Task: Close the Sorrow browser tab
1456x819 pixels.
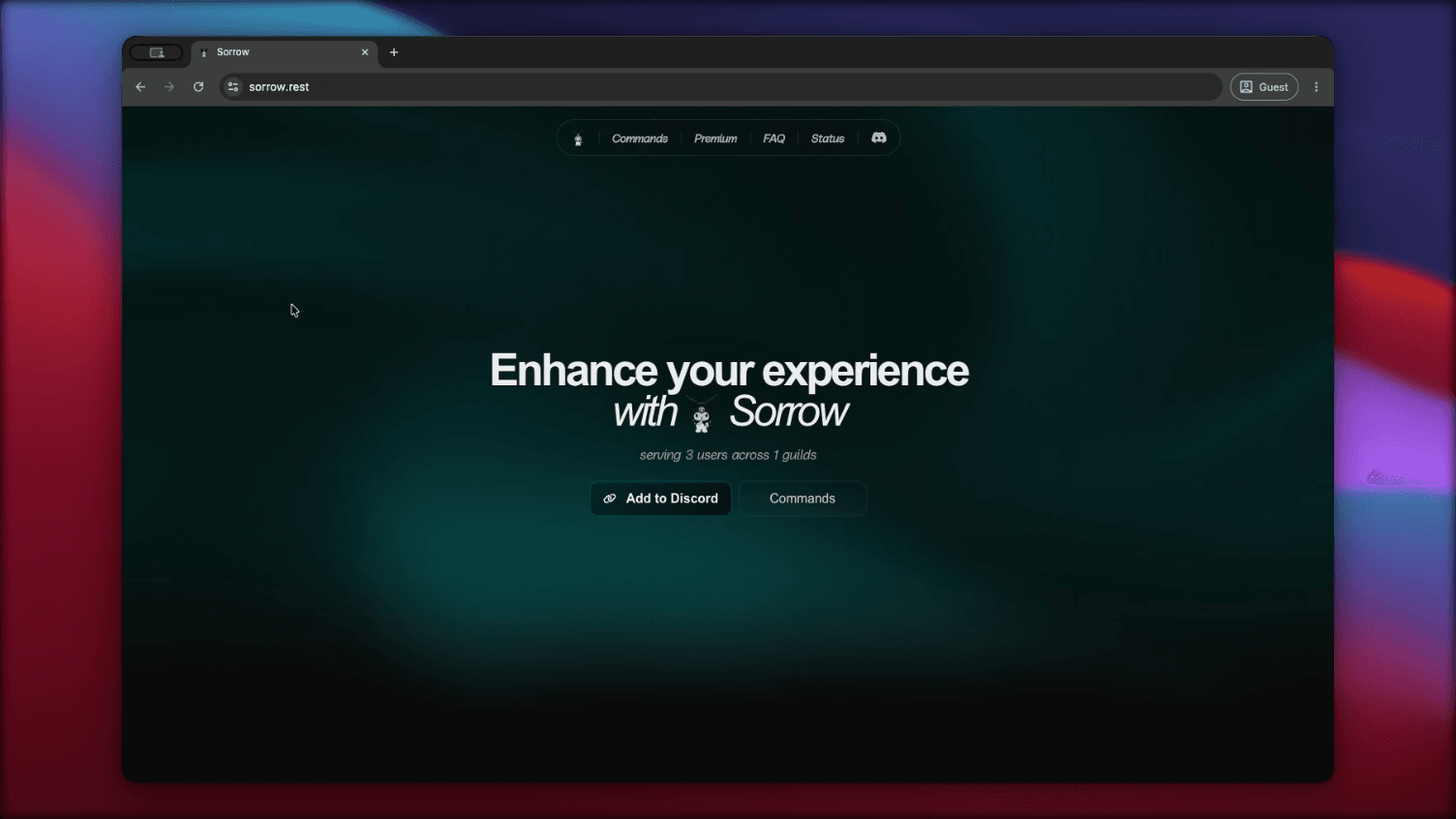Action: pos(365,52)
